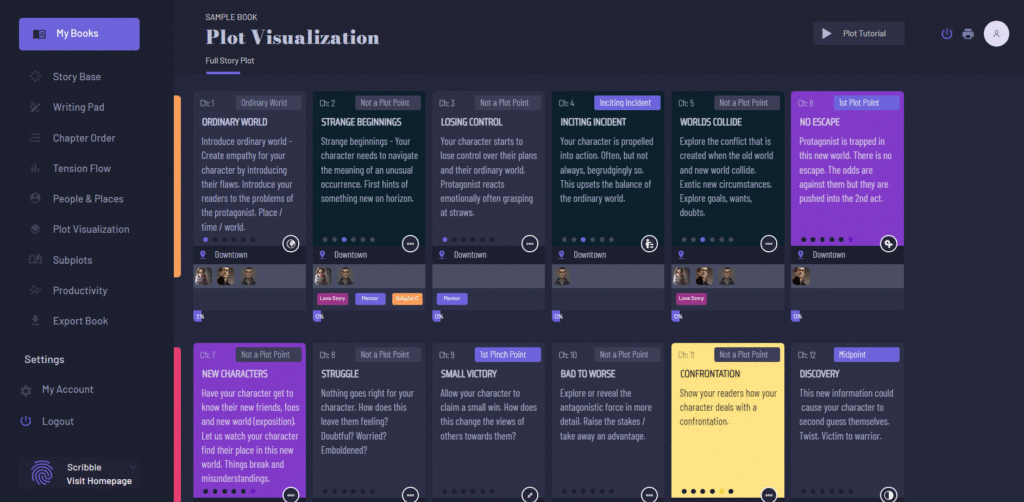
Task: Open plot point dropdown on Chapter 1
Action: (268, 102)
